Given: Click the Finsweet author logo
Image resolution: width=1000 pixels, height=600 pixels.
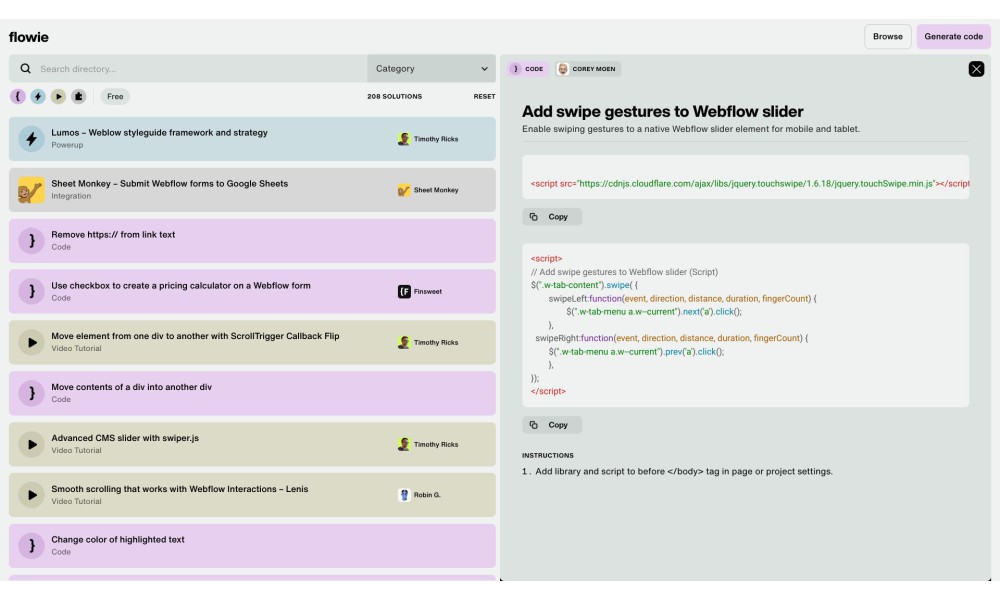Looking at the screenshot, I should tap(404, 291).
